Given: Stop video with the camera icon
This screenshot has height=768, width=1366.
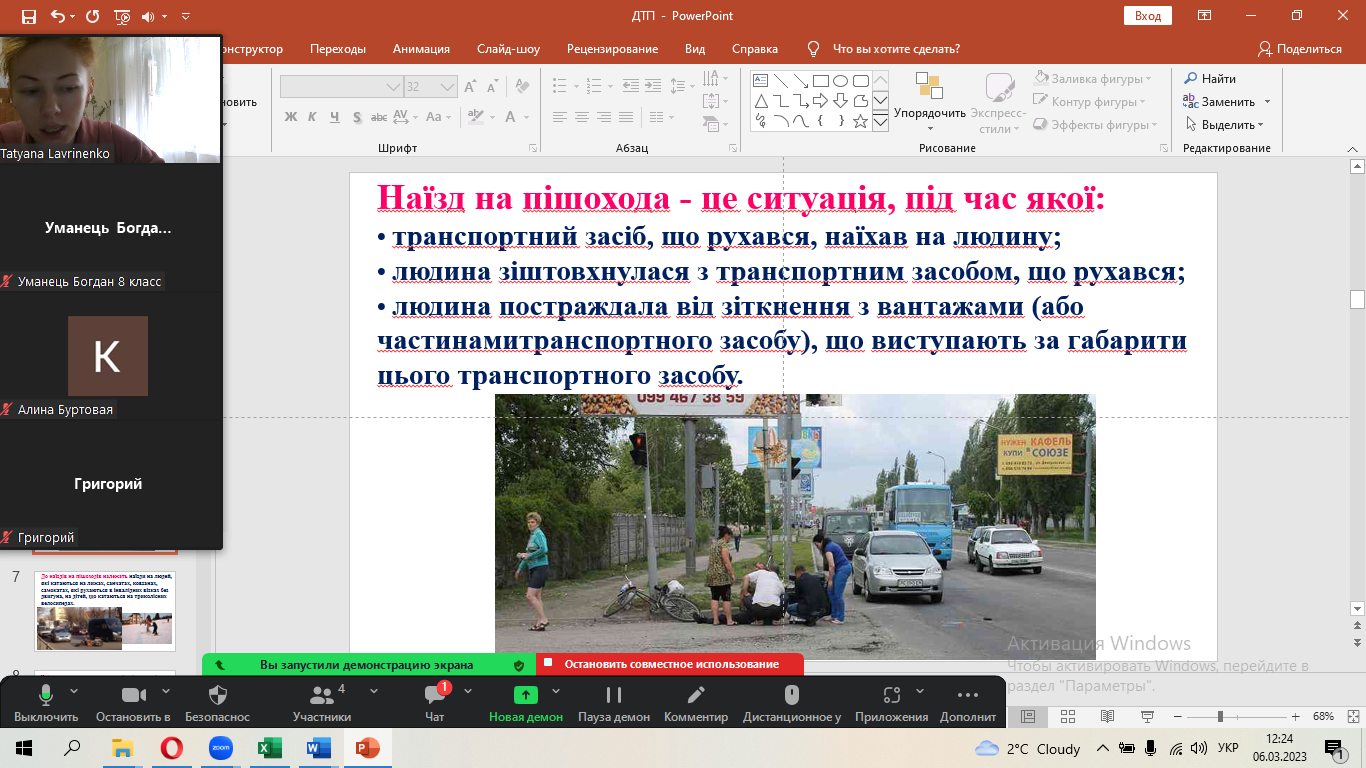Looking at the screenshot, I should pyautogui.click(x=133, y=696).
